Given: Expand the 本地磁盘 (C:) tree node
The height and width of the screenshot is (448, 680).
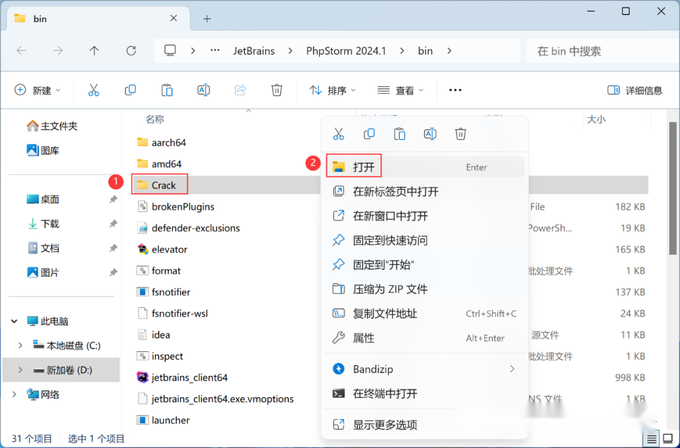Looking at the screenshot, I should (x=20, y=346).
